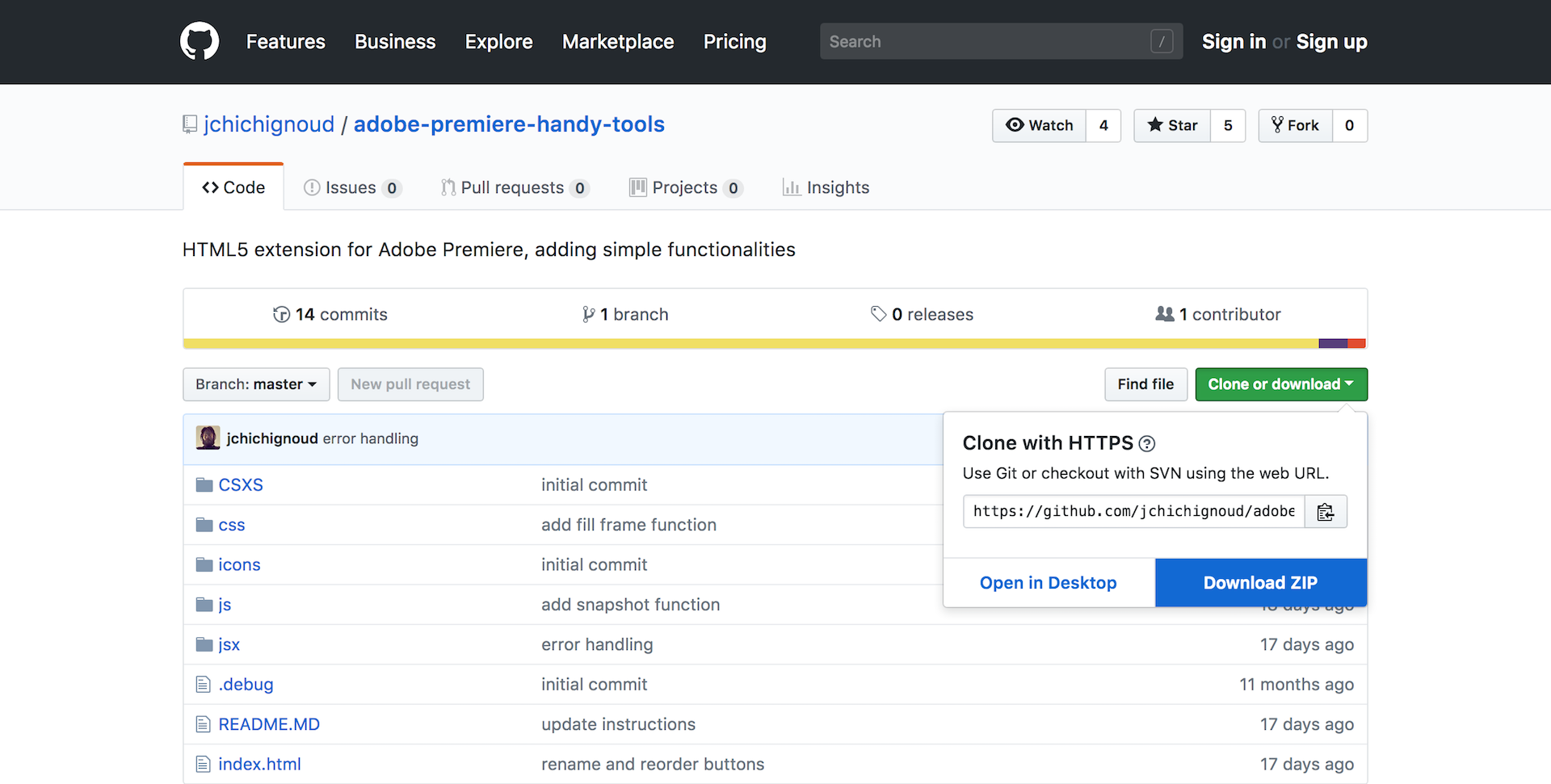Open the Issues tab

tap(352, 187)
